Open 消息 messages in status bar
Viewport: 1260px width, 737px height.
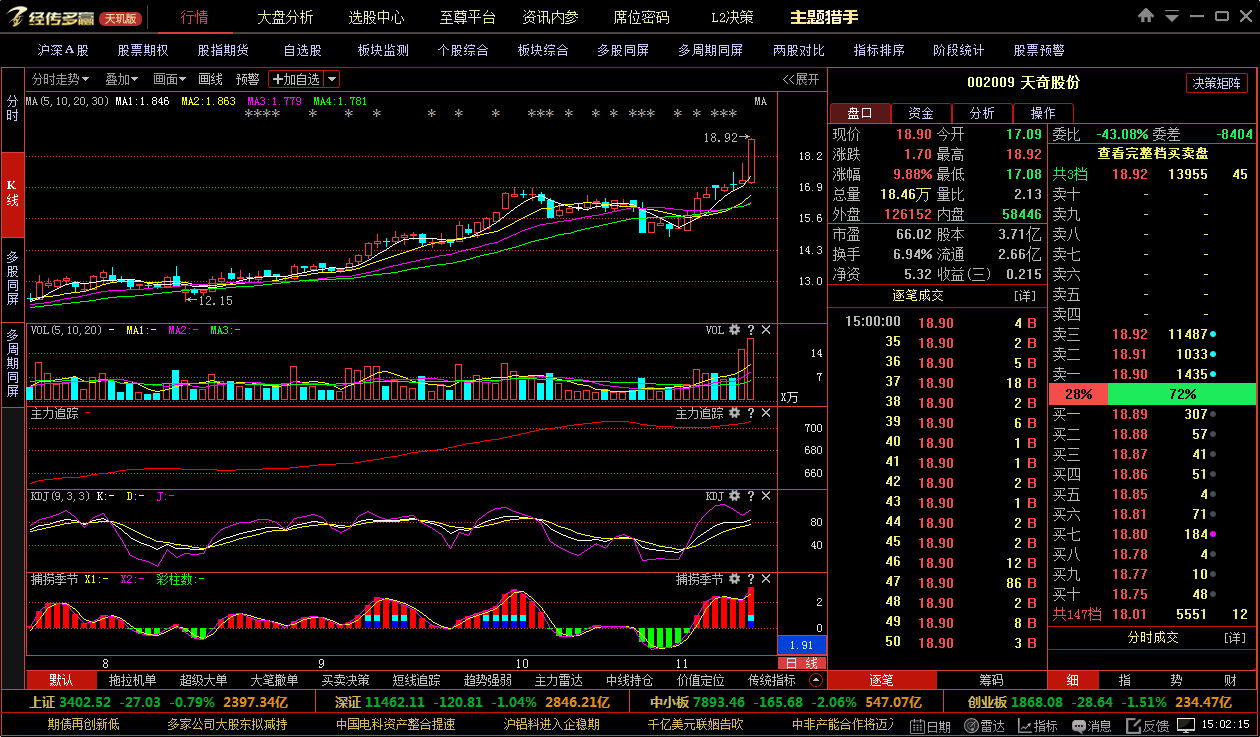tap(1091, 726)
